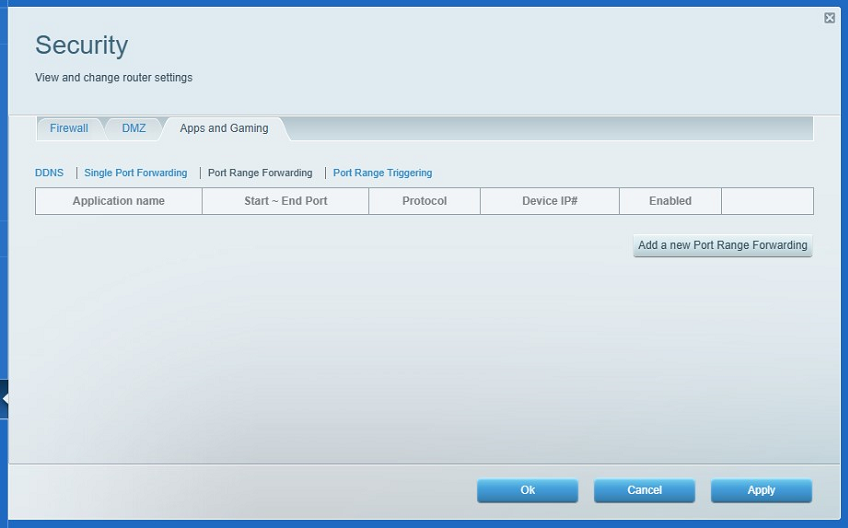Apply the router security settings
Screen dimensions: 848x528
tap(761, 490)
